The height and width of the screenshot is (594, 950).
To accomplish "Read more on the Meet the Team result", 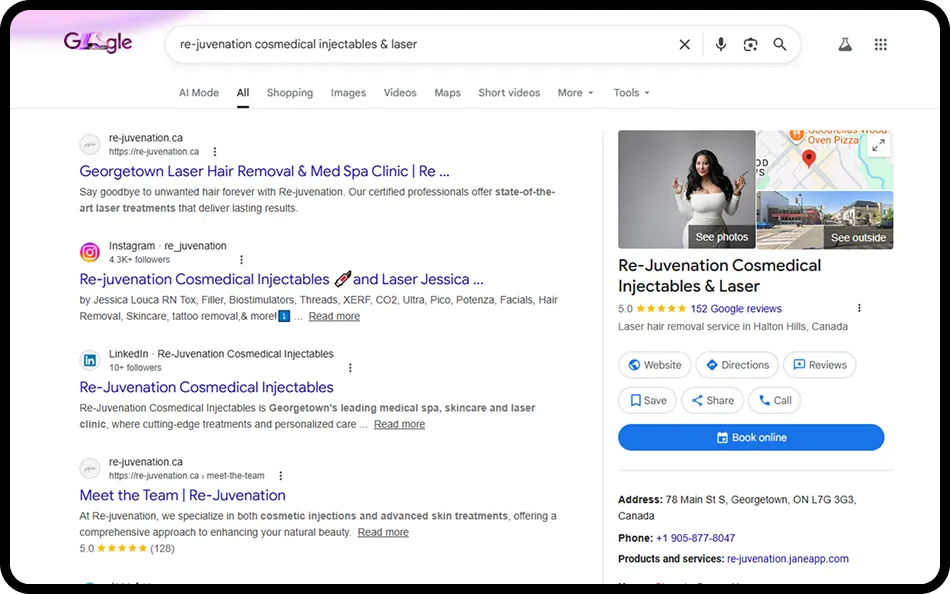I will 383,532.
